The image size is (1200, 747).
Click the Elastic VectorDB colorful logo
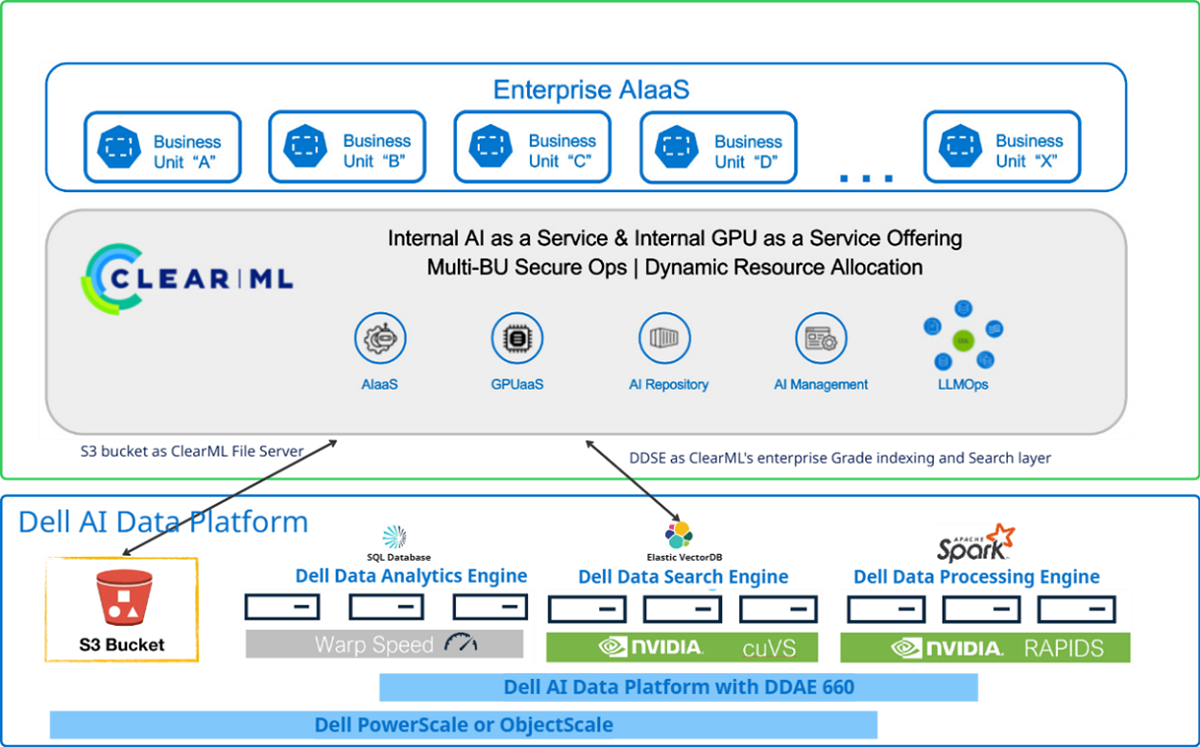pyautogui.click(x=679, y=534)
